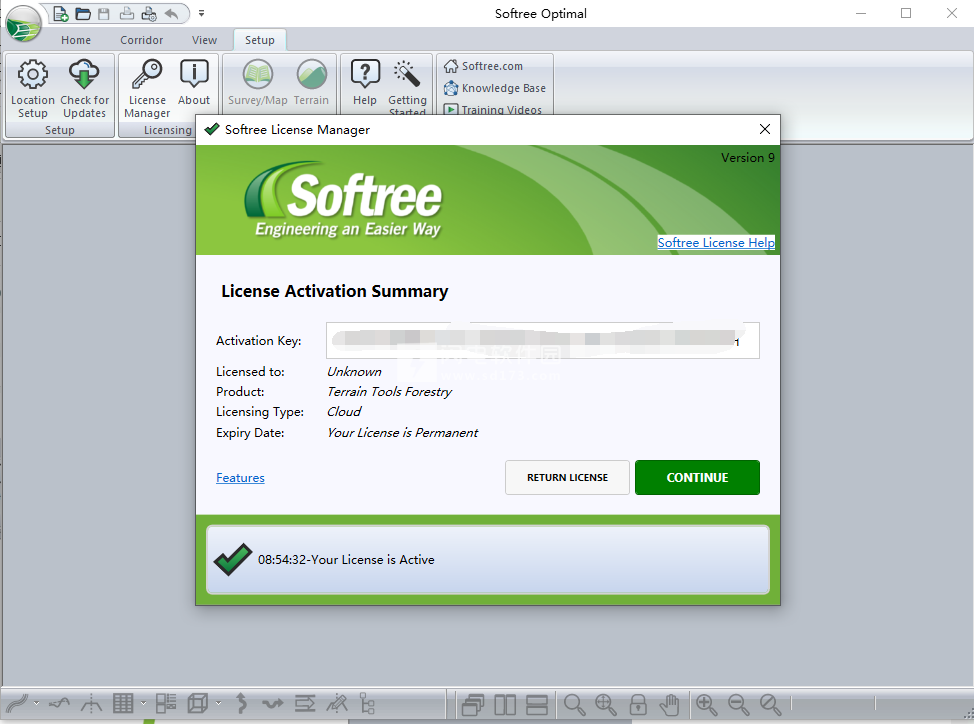
Task: Open License Manager key icon in ribbon
Action: point(147,88)
